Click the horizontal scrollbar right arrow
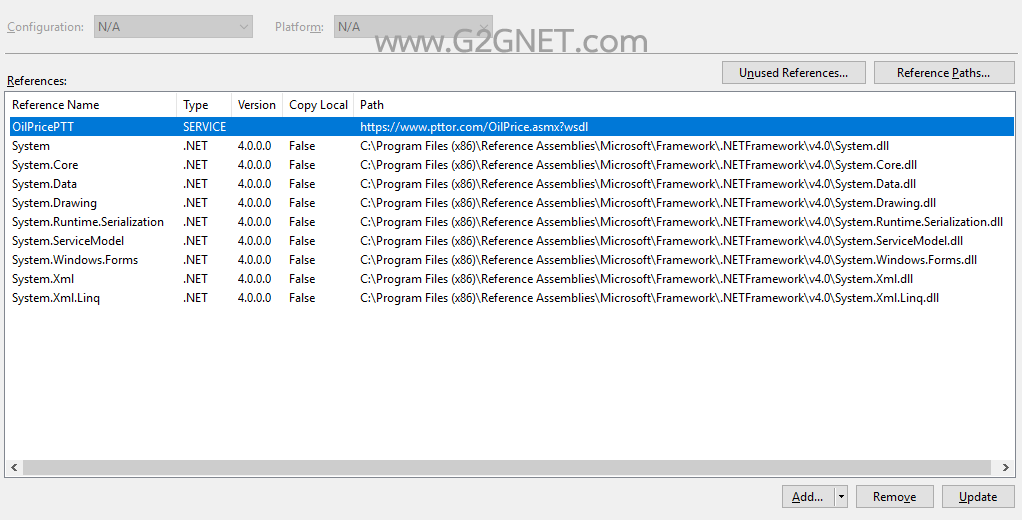 (x=1006, y=467)
